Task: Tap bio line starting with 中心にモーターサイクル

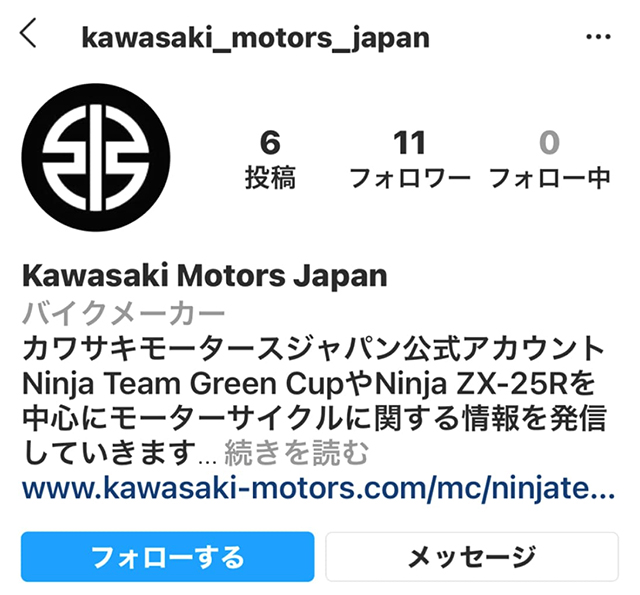Action: 314,419
